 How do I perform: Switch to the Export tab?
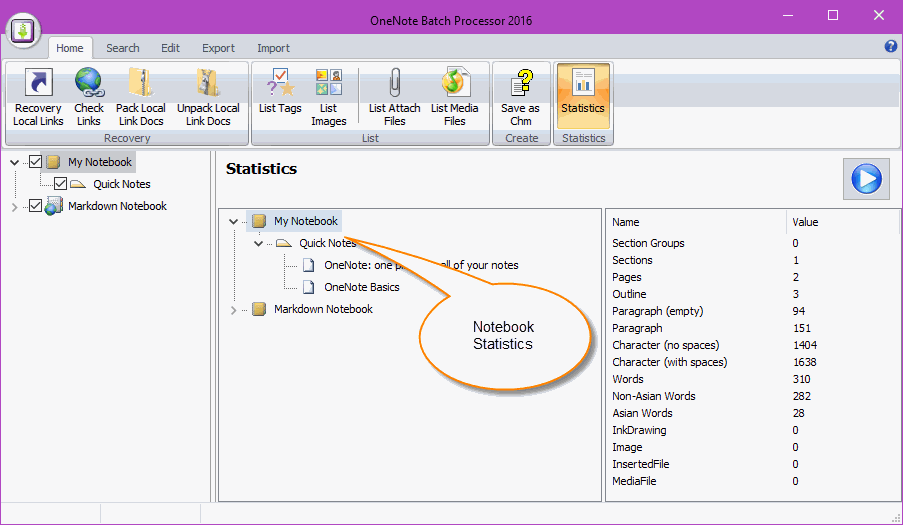click(x=218, y=48)
